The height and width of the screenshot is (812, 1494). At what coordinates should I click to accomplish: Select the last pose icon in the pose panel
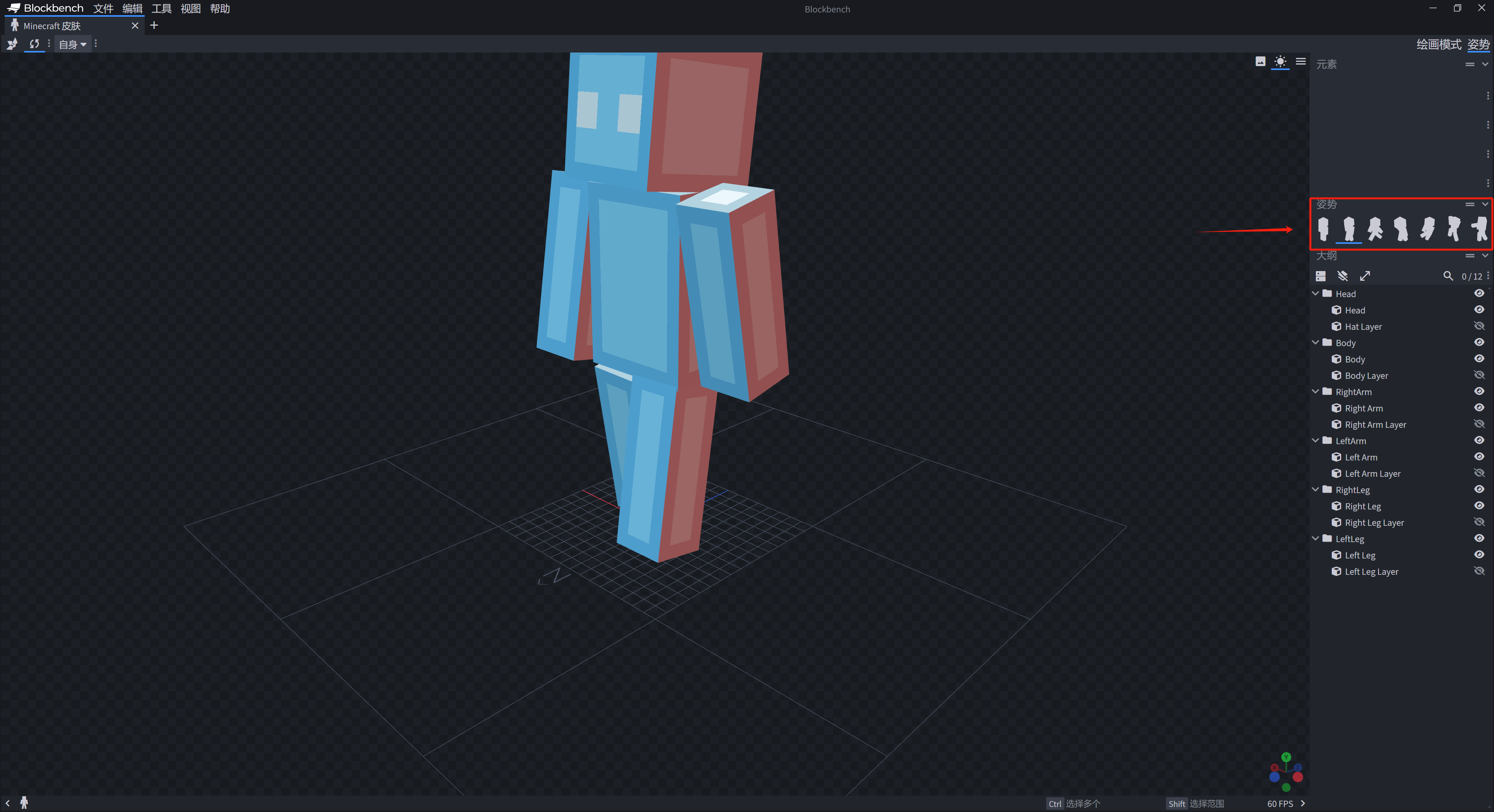(x=1479, y=229)
